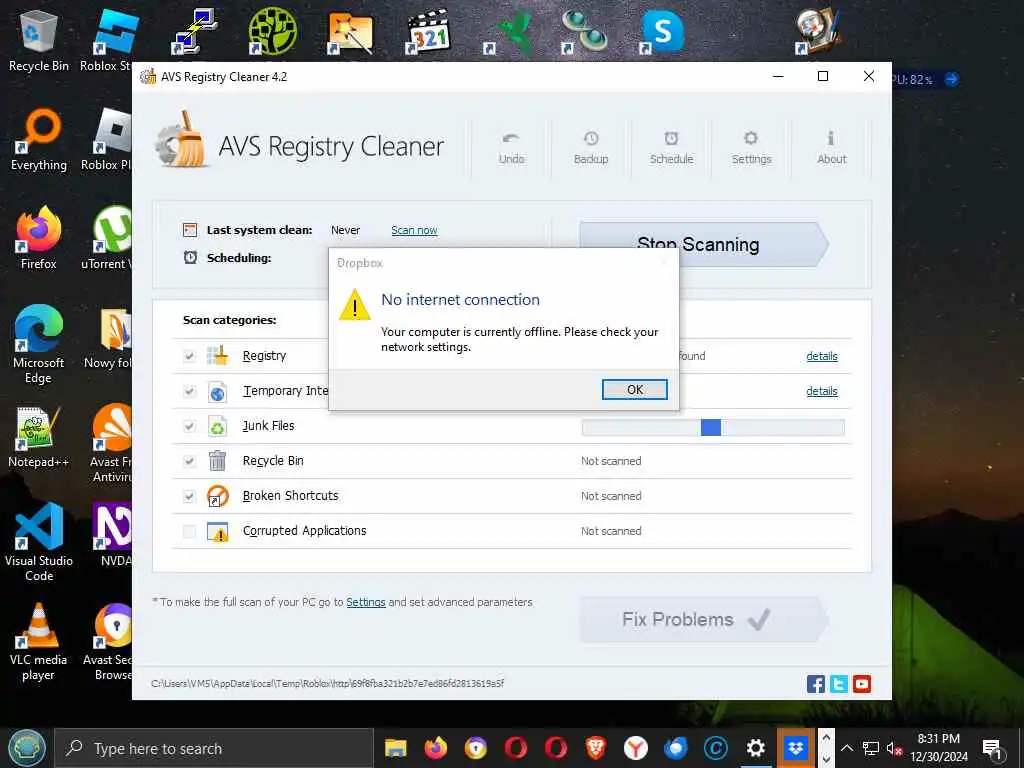
Task: Select the Notepad++ desktop shortcut
Action: coord(39,438)
